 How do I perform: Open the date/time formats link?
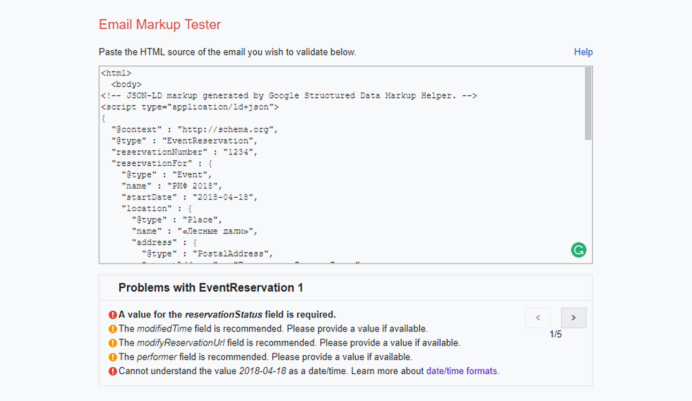462,371
